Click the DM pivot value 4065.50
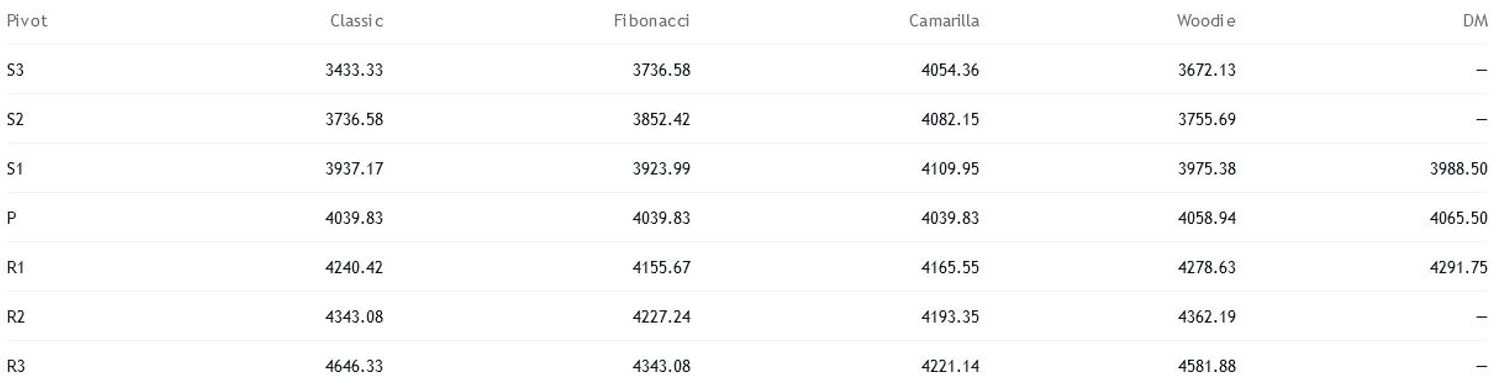This screenshot has width=1500, height=390. pos(1458,218)
